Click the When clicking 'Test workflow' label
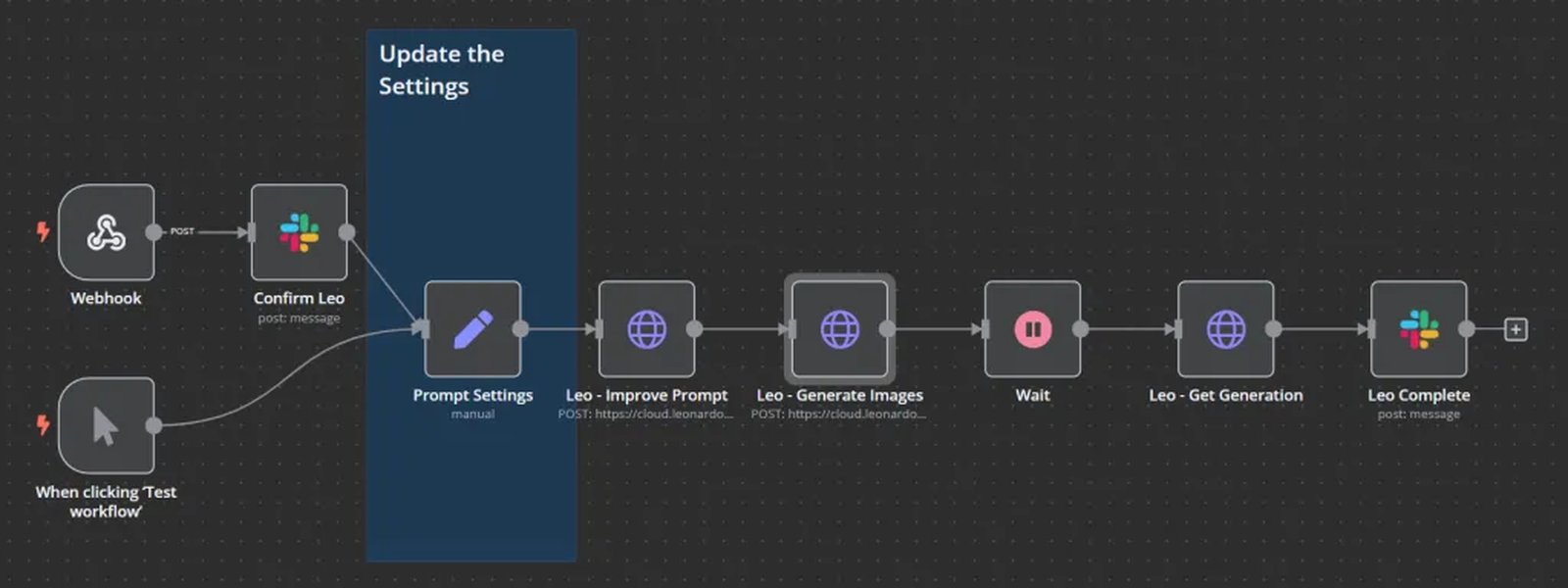 (106, 502)
